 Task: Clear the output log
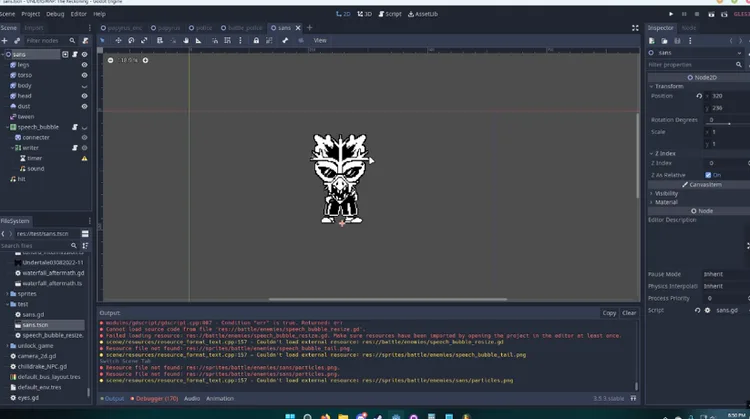pyautogui.click(x=629, y=313)
